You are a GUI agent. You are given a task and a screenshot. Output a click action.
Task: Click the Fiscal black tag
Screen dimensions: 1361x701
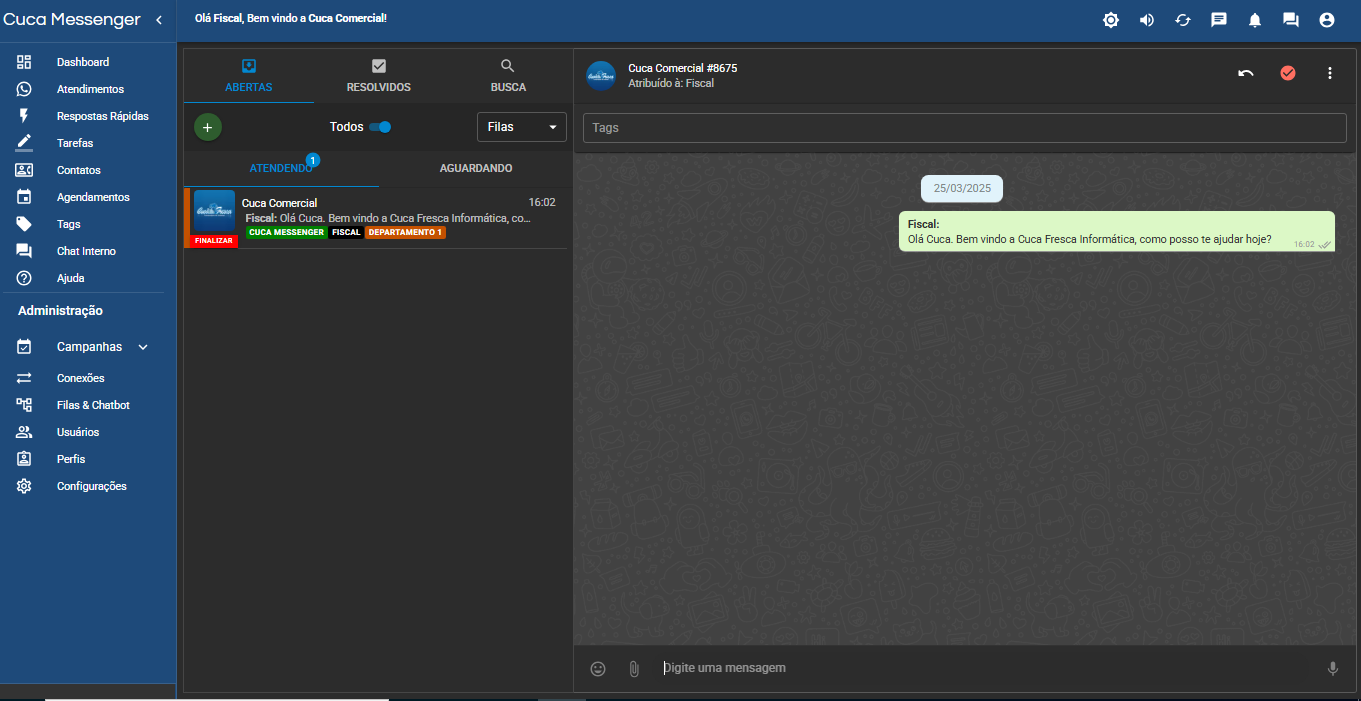(x=346, y=232)
